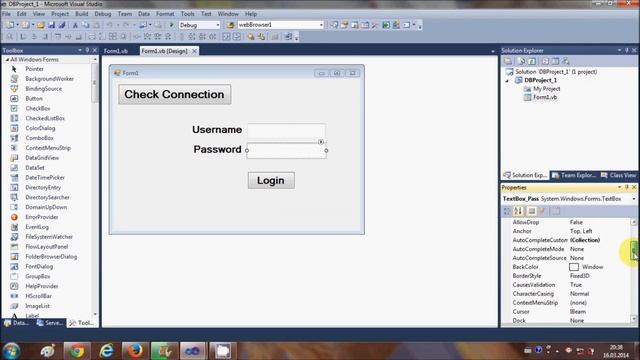640x360 pixels.
Task: Start debugging with the green play icon
Action: (171, 25)
